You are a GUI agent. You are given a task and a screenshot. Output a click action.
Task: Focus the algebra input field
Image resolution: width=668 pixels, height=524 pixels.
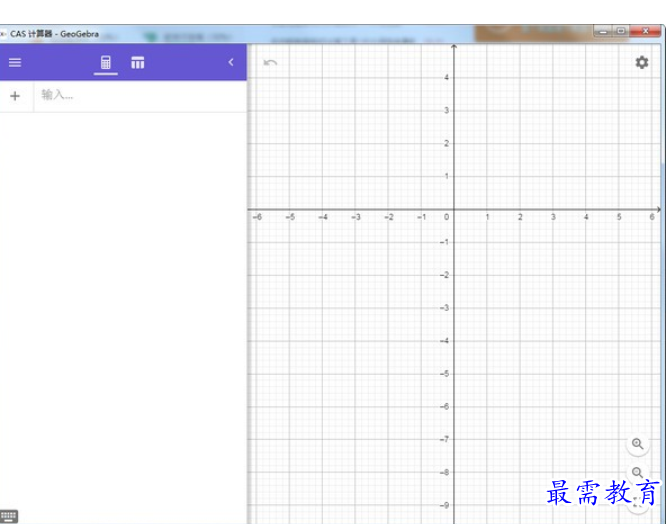(x=140, y=95)
